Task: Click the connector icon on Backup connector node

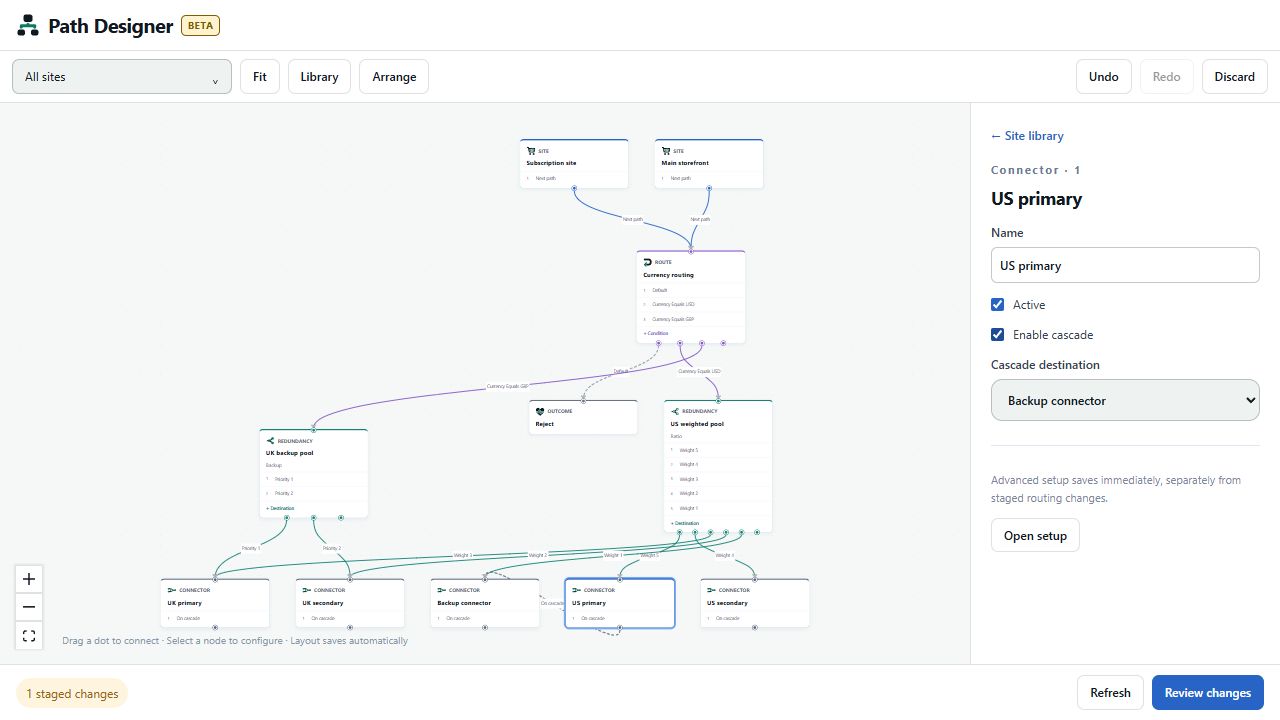Action: (442, 590)
